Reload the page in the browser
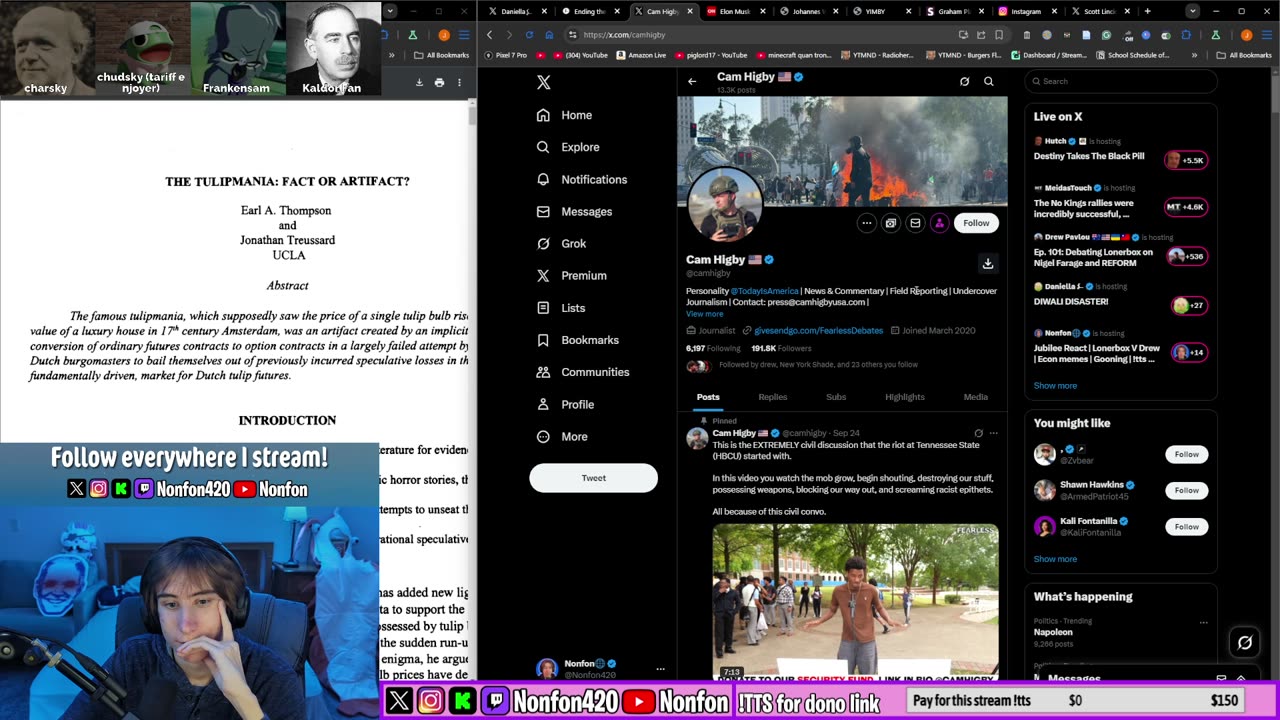The height and width of the screenshot is (720, 1280). point(528,35)
